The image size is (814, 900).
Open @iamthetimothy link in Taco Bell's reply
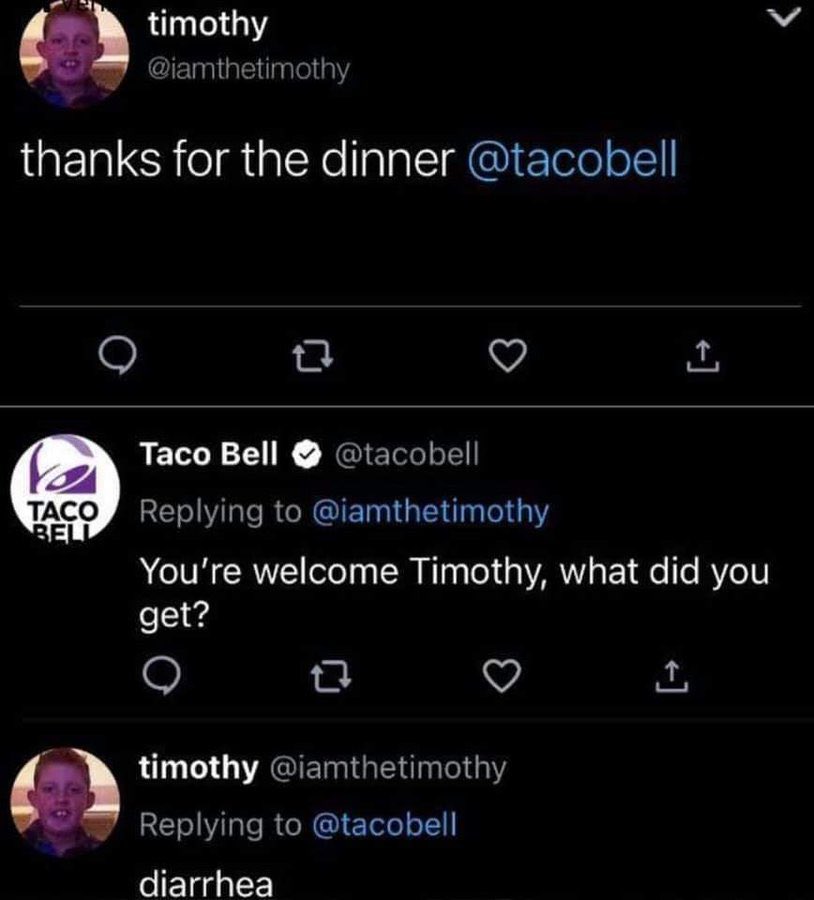tap(430, 512)
